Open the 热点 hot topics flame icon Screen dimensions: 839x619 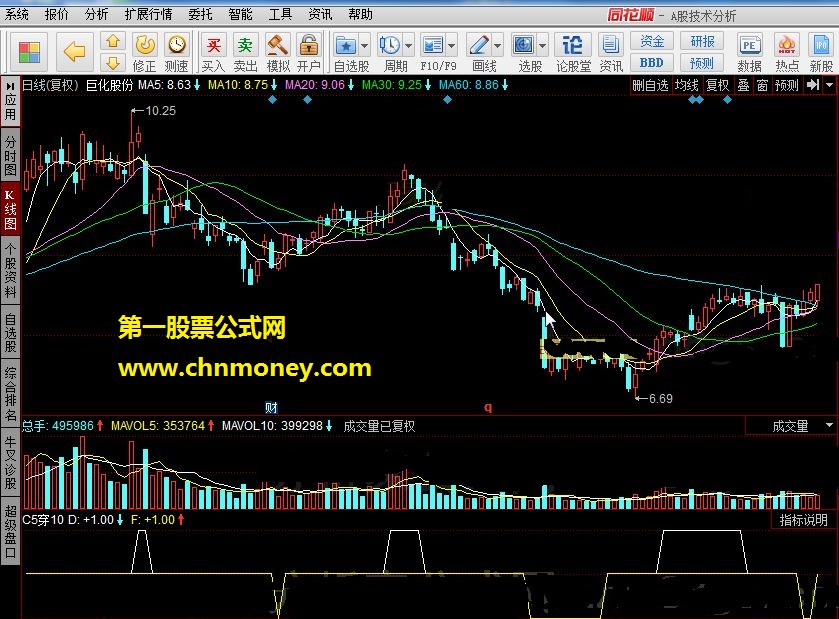tap(787, 52)
